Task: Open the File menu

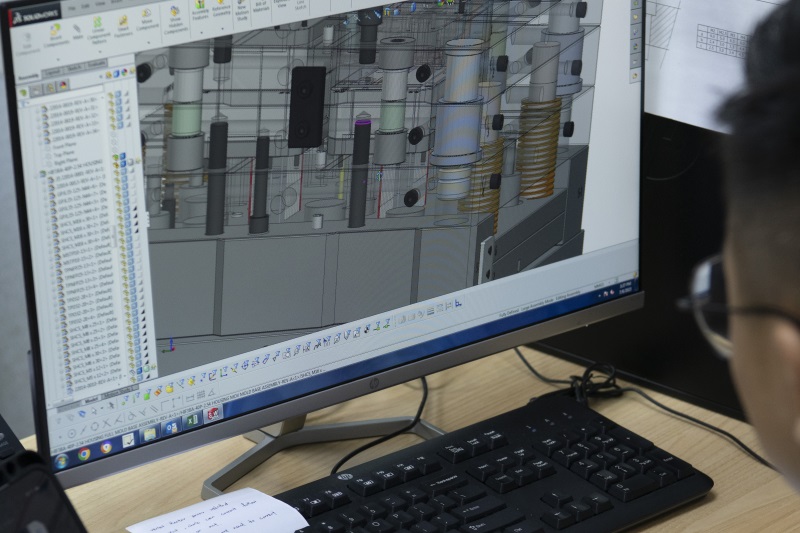Action: coord(72,9)
